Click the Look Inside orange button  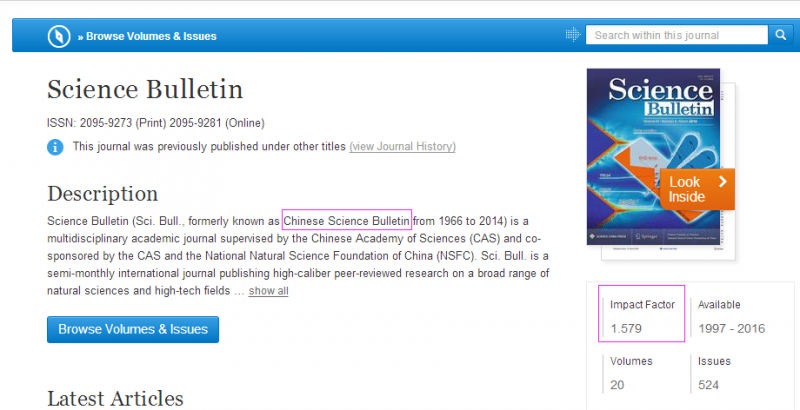click(x=696, y=189)
